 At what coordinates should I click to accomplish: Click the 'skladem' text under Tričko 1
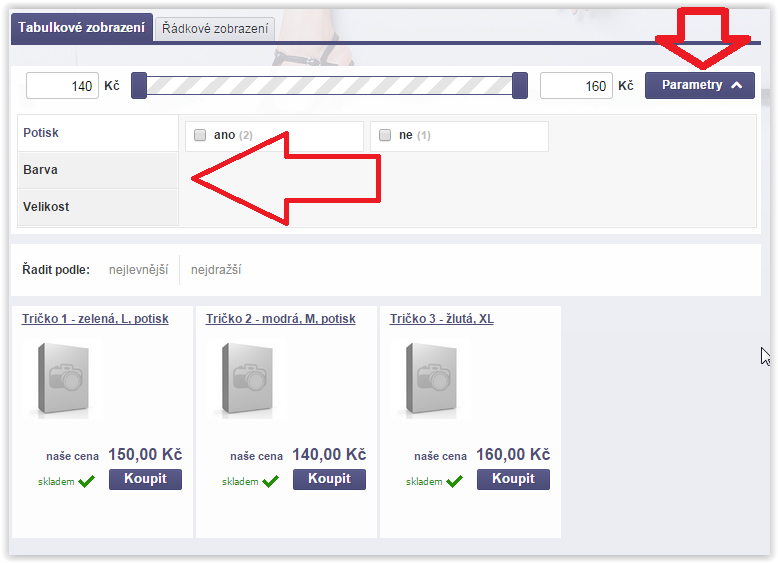(x=56, y=482)
